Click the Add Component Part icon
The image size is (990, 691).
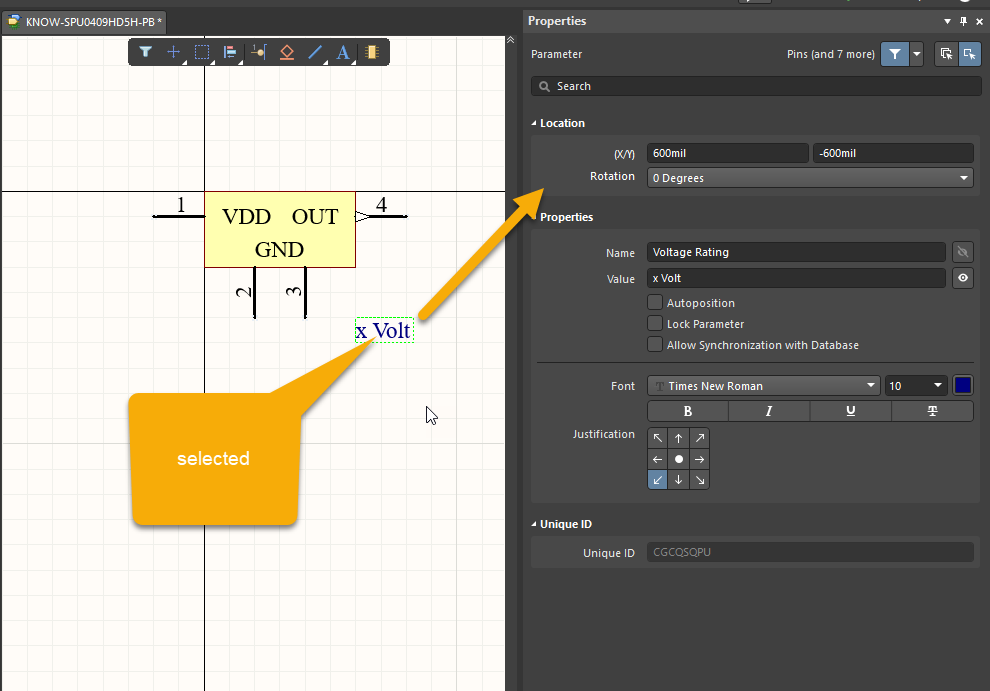372,52
